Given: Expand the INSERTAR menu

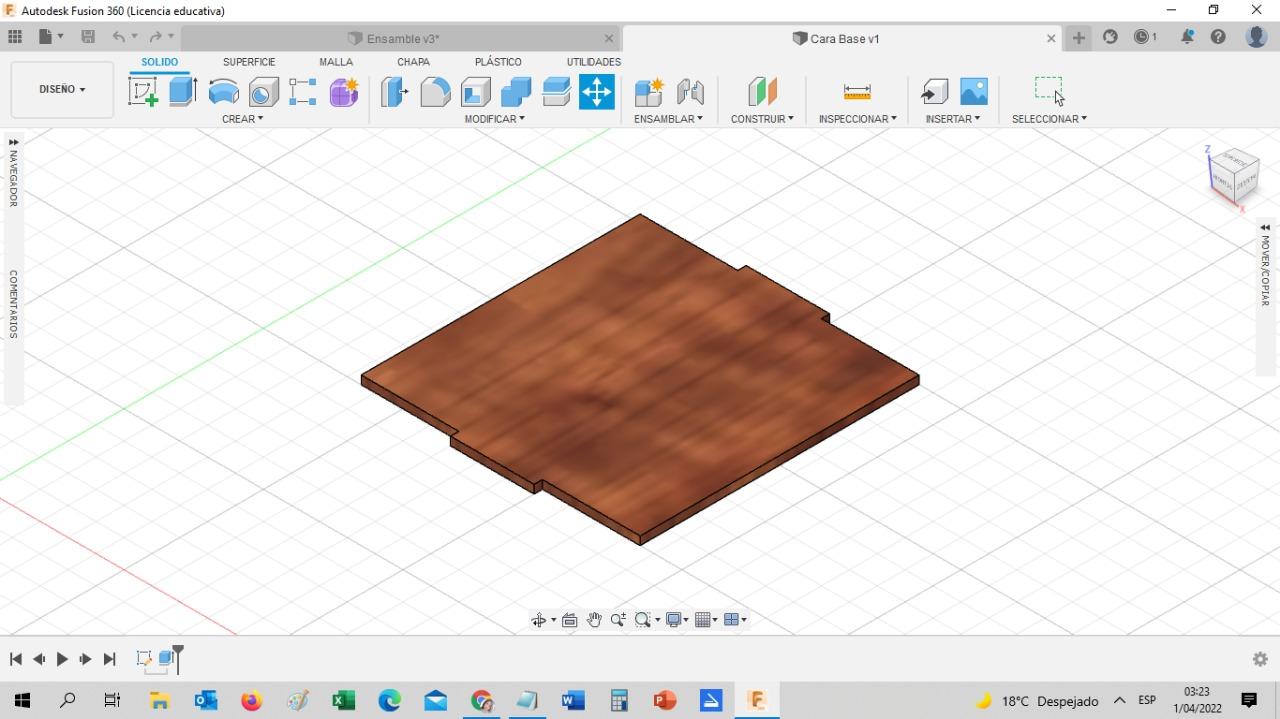Looking at the screenshot, I should click(952, 118).
